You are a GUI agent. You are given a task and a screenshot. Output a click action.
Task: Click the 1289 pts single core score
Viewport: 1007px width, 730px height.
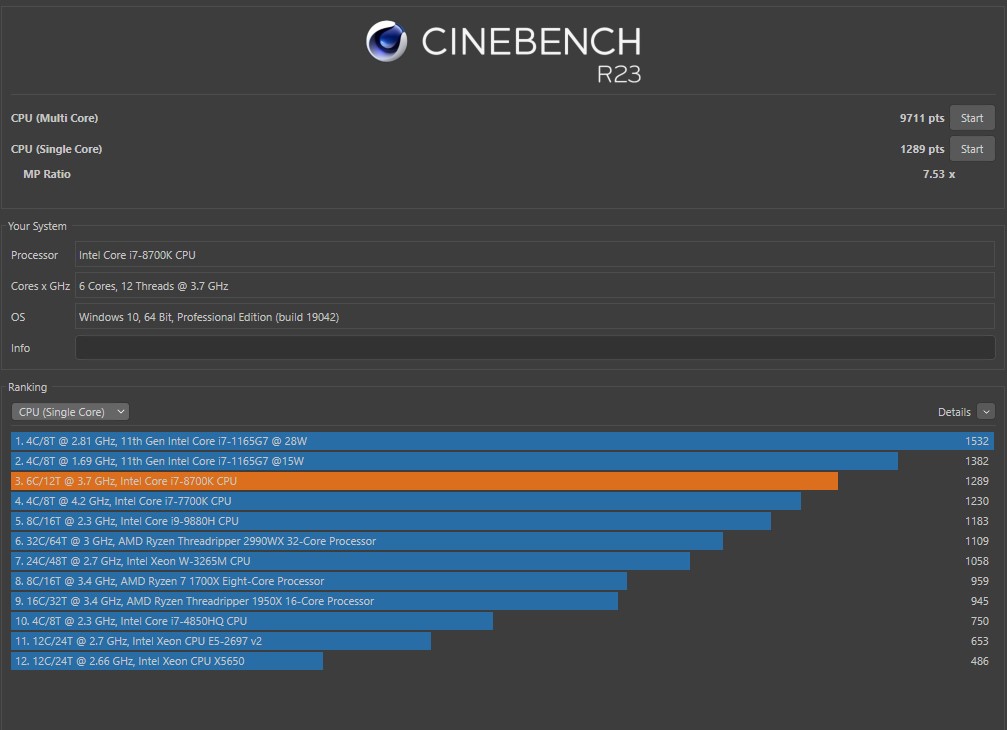pos(922,149)
